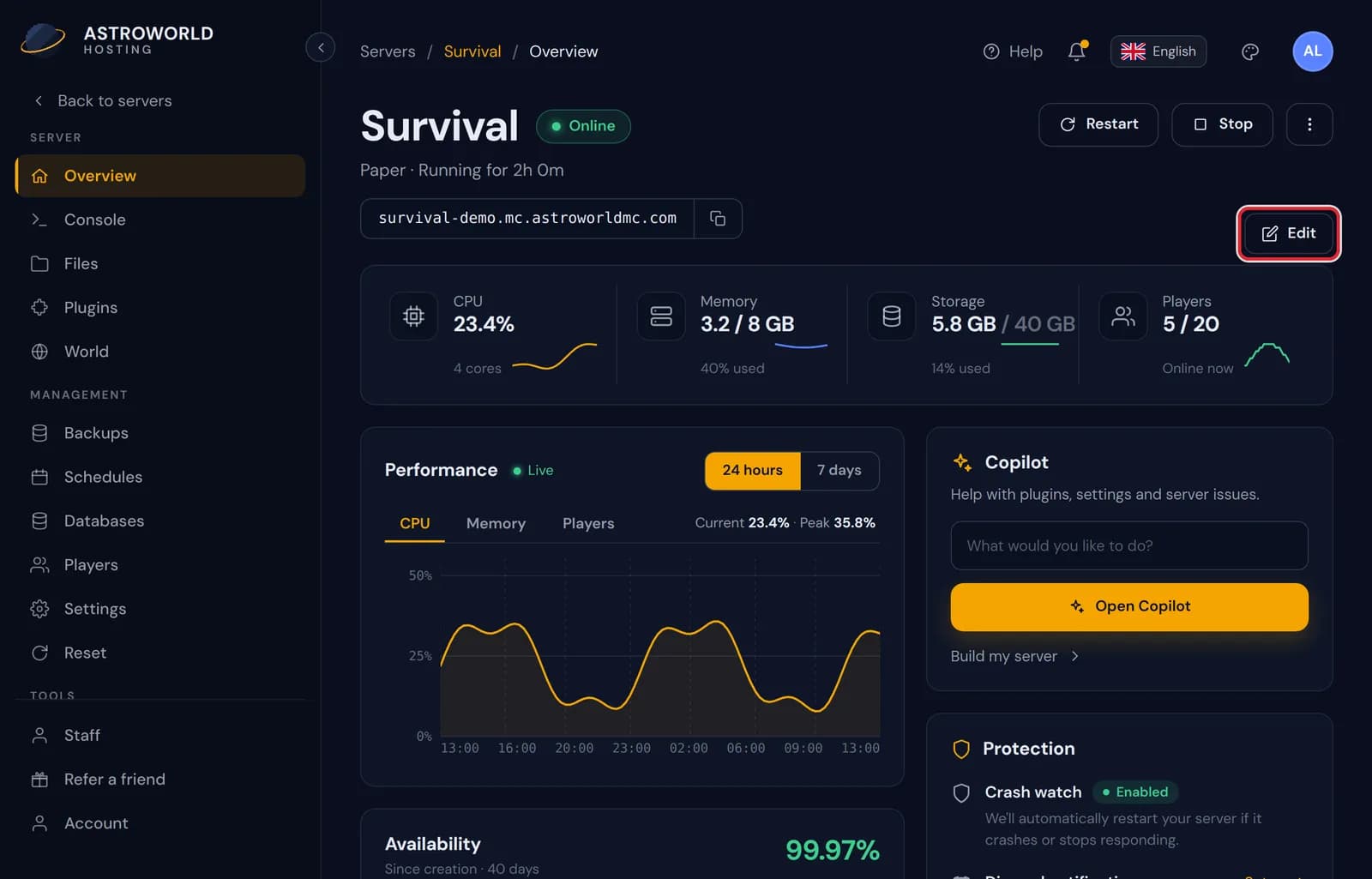Click the Databases icon in the sidebar
Image resolution: width=1372 pixels, height=879 pixels.
39,521
